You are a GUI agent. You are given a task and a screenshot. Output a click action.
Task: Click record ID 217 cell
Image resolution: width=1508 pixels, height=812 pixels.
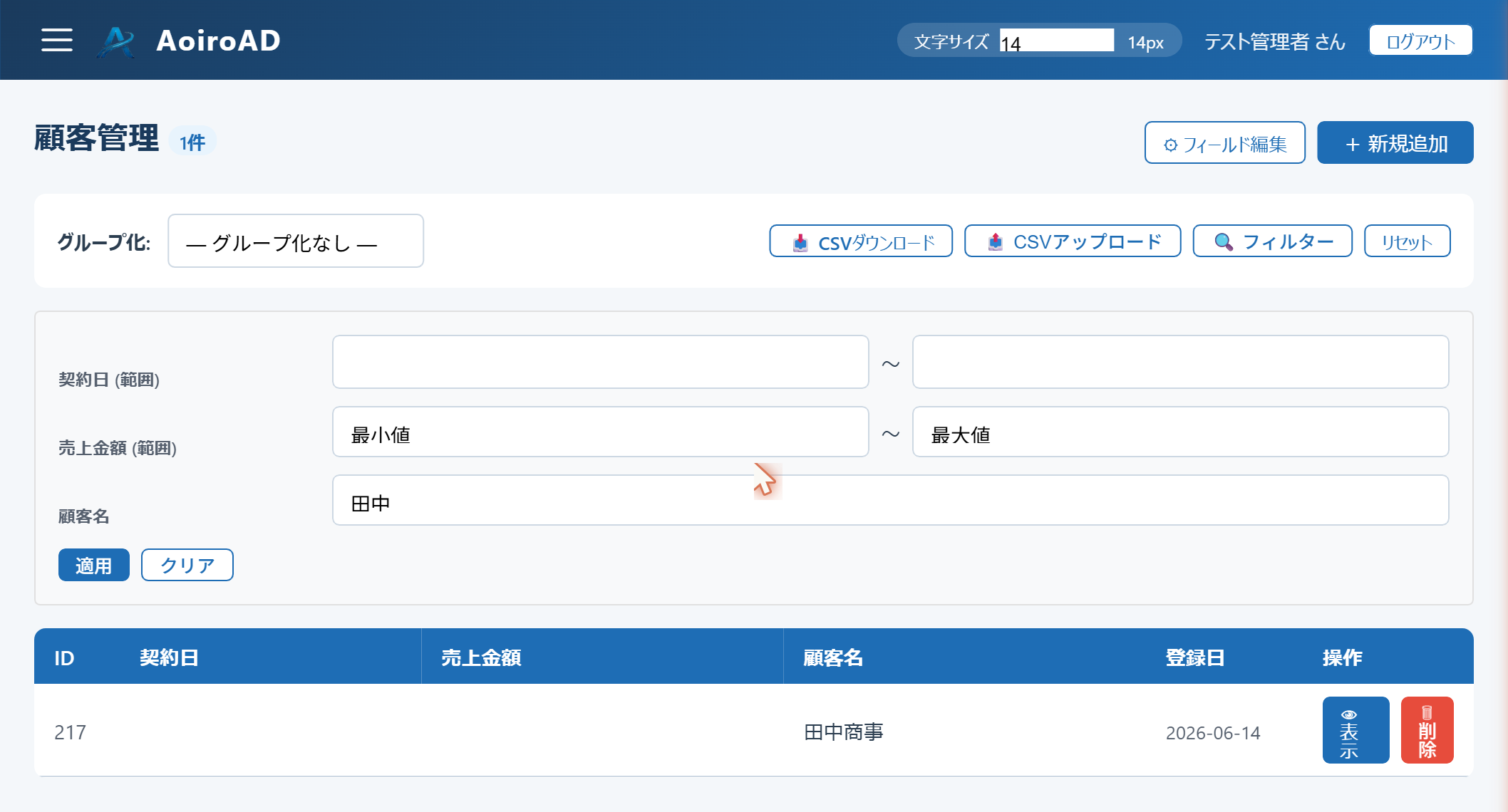(x=70, y=732)
